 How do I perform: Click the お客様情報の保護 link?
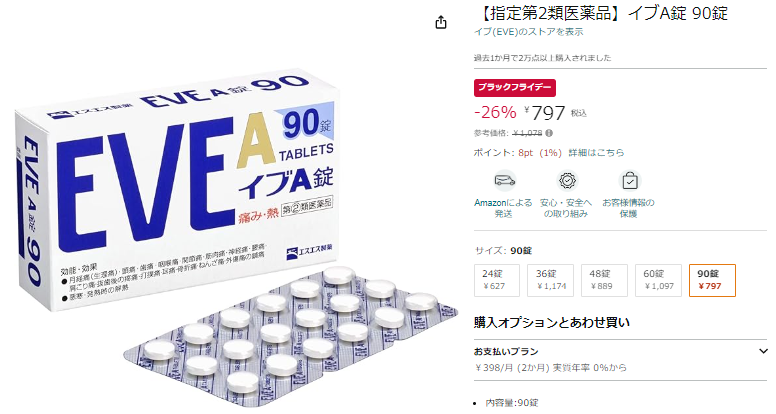629,208
